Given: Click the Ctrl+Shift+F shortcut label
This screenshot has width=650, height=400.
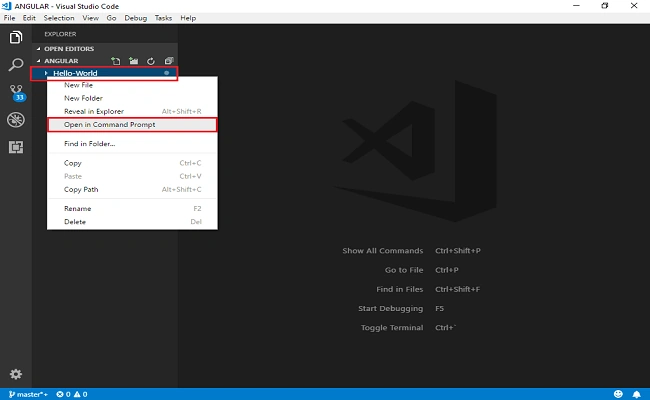Looking at the screenshot, I should pos(457,289).
